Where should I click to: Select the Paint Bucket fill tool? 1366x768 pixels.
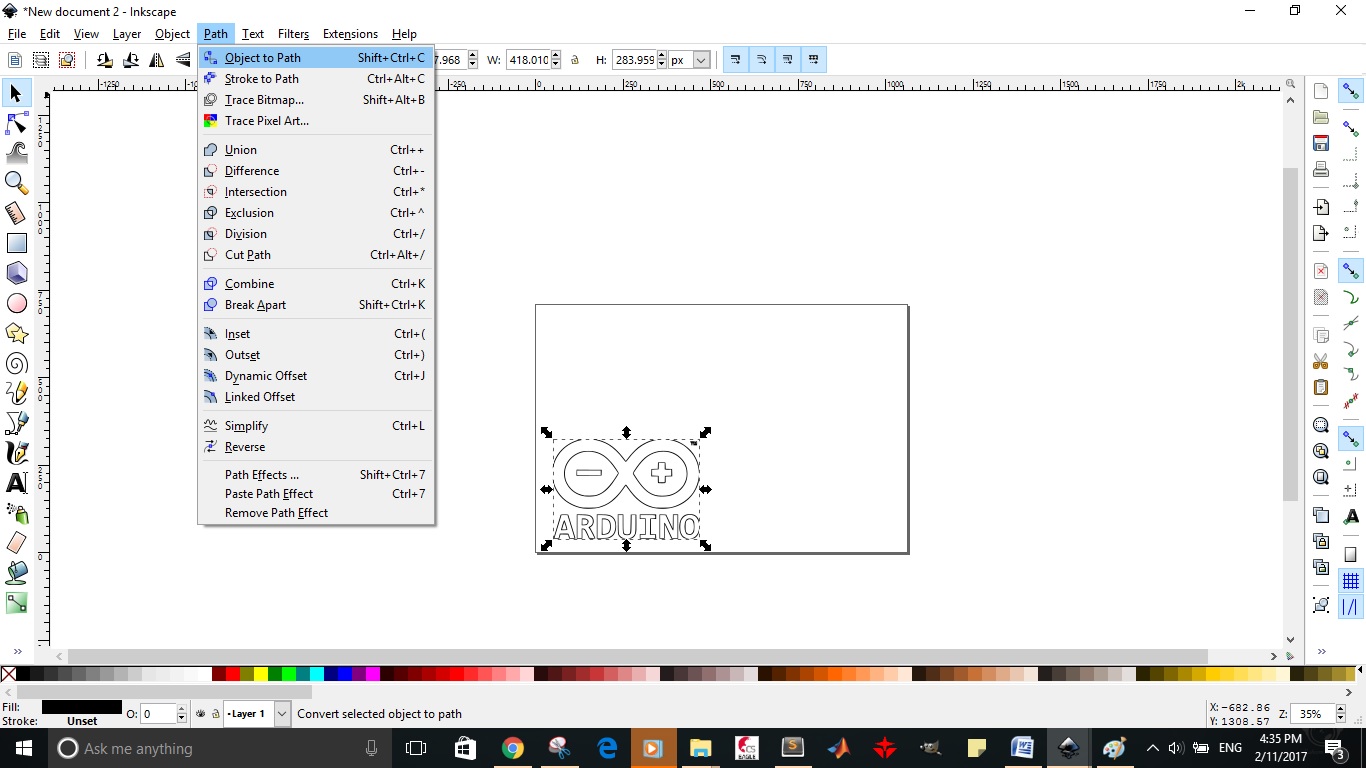click(16, 573)
